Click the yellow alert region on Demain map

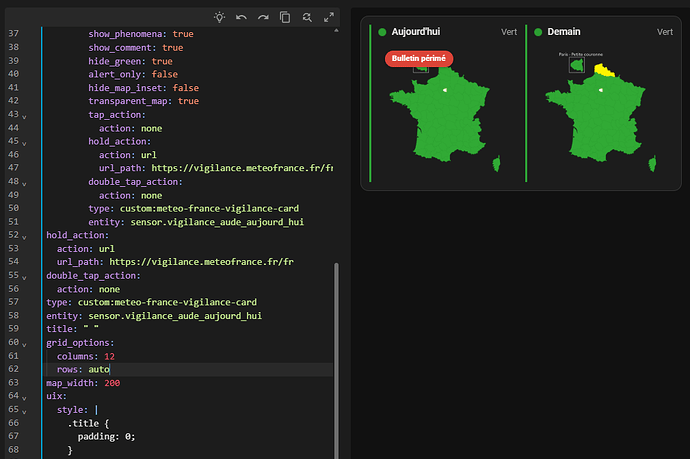[x=604, y=70]
